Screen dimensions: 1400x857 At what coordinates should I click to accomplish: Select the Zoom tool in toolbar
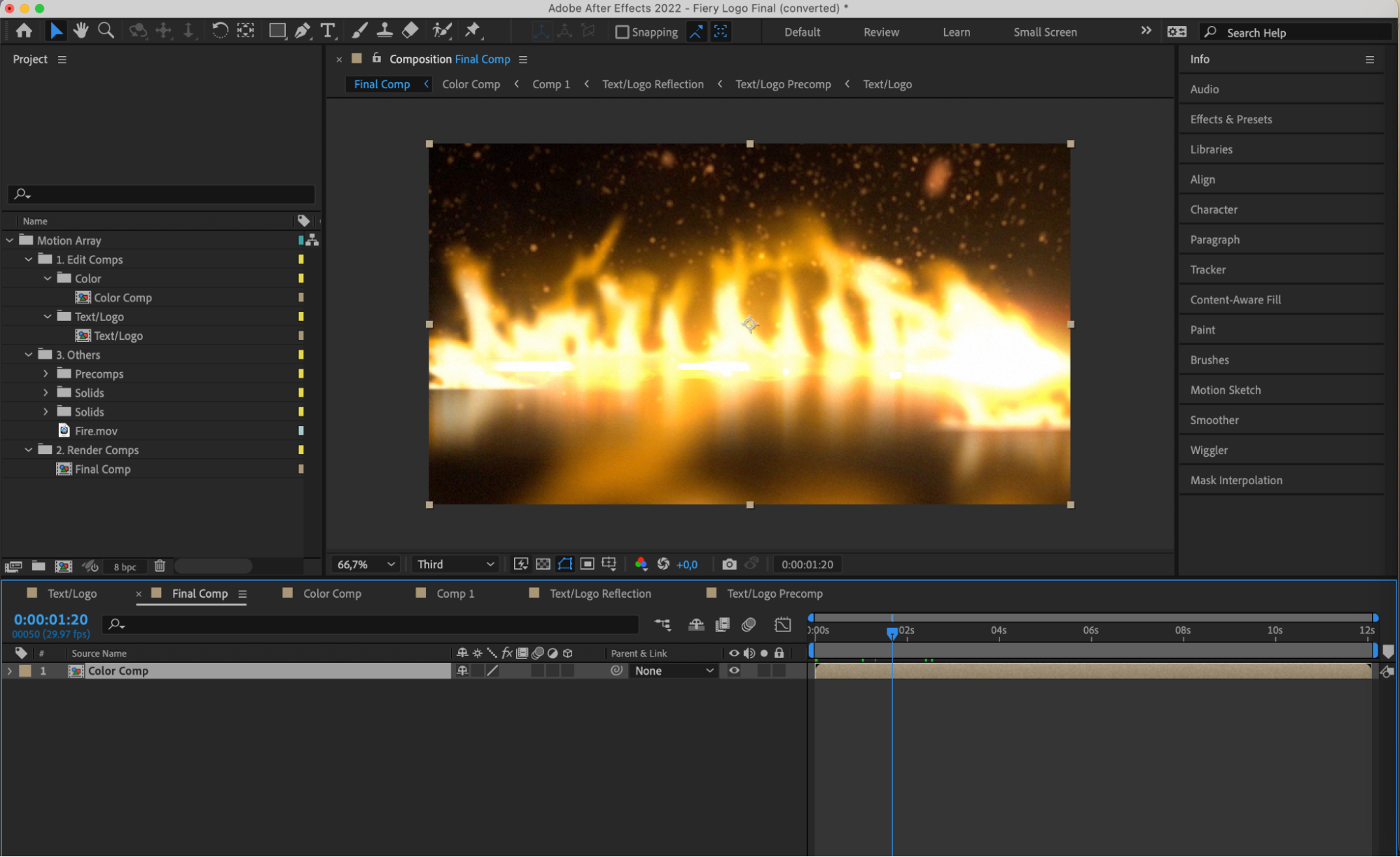tap(106, 31)
